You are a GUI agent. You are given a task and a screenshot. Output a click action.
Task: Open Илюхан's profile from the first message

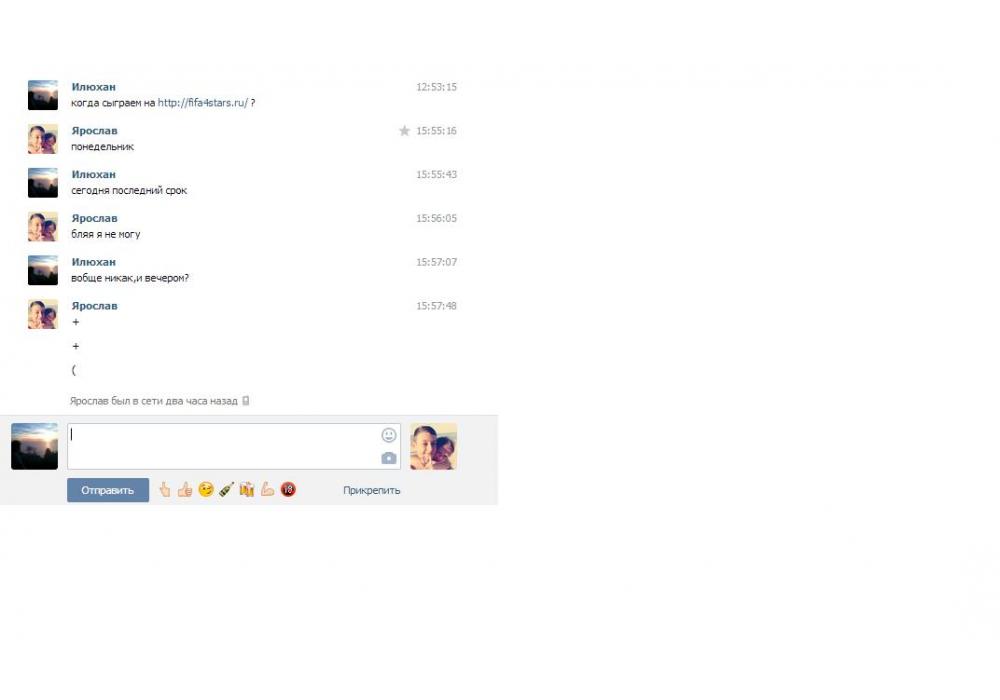pos(93,87)
